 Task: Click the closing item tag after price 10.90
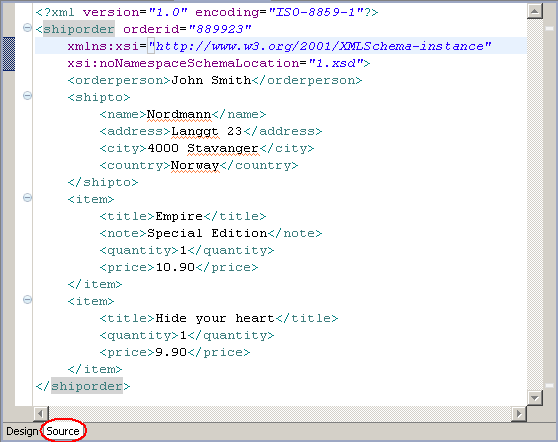pyautogui.click(x=95, y=284)
